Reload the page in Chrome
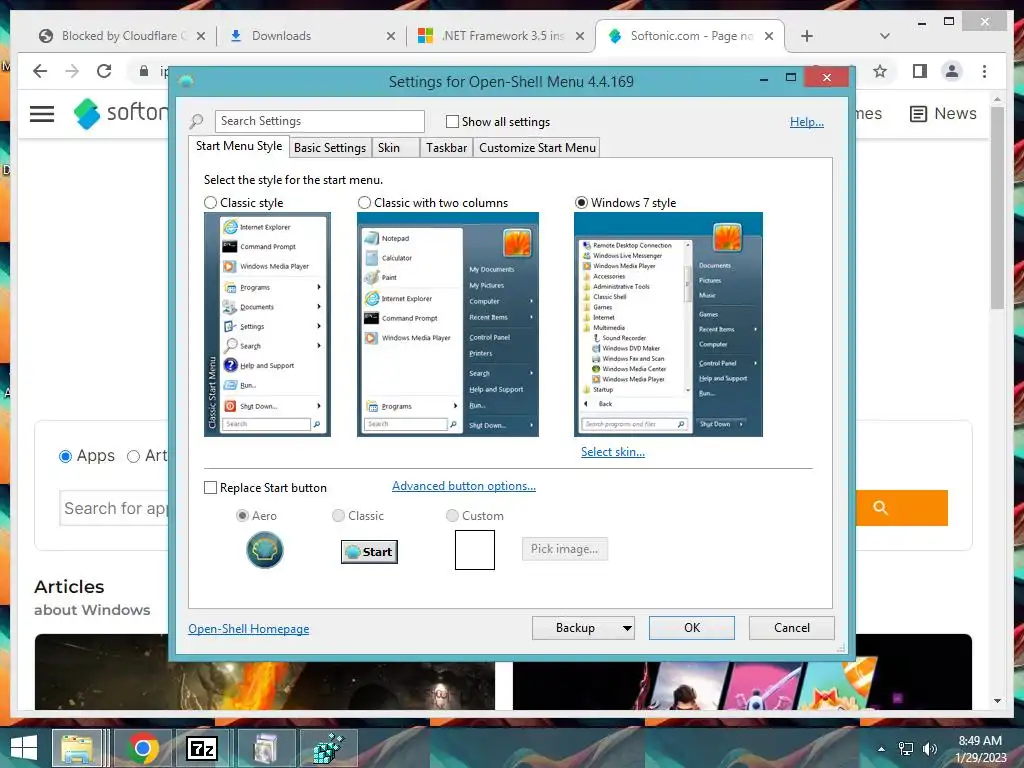Viewport: 1024px width, 768px height. point(104,71)
